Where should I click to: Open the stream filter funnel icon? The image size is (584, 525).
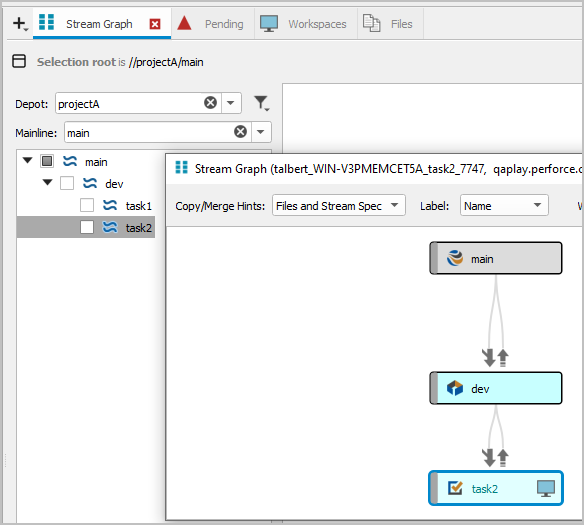(261, 103)
